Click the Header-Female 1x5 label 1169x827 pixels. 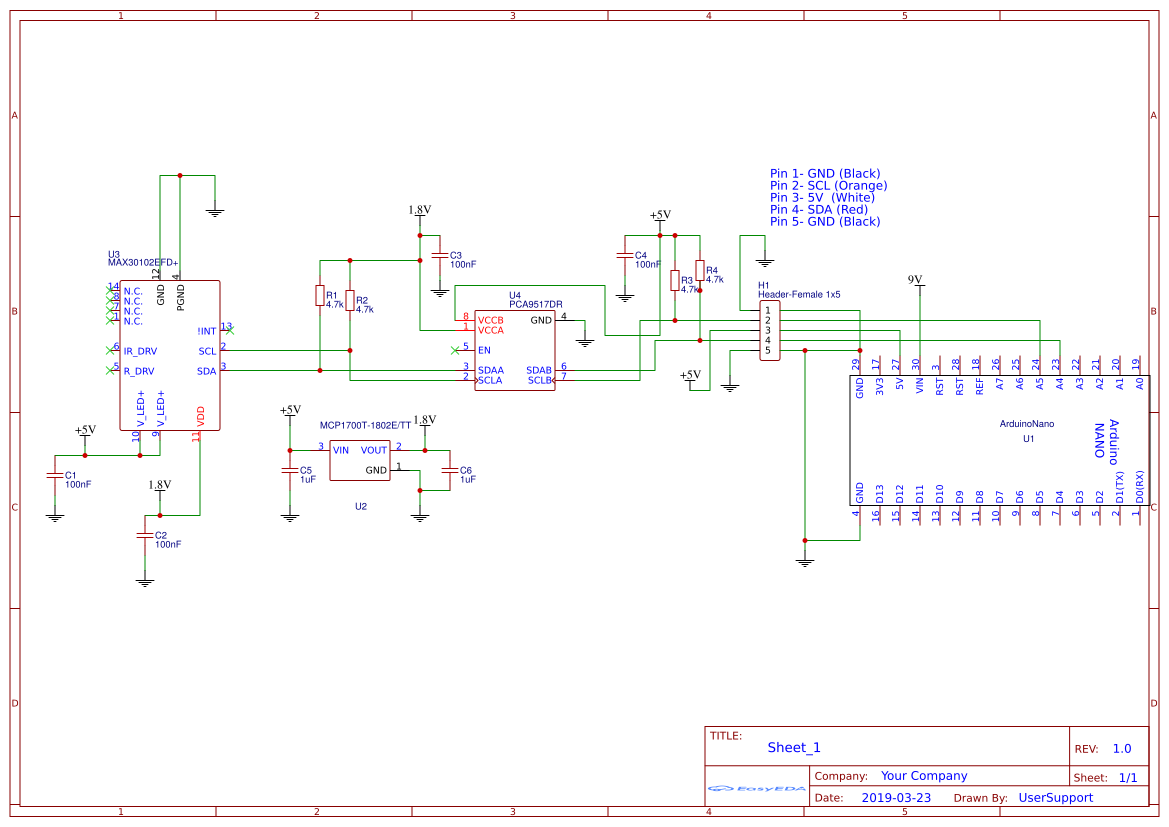point(798,295)
